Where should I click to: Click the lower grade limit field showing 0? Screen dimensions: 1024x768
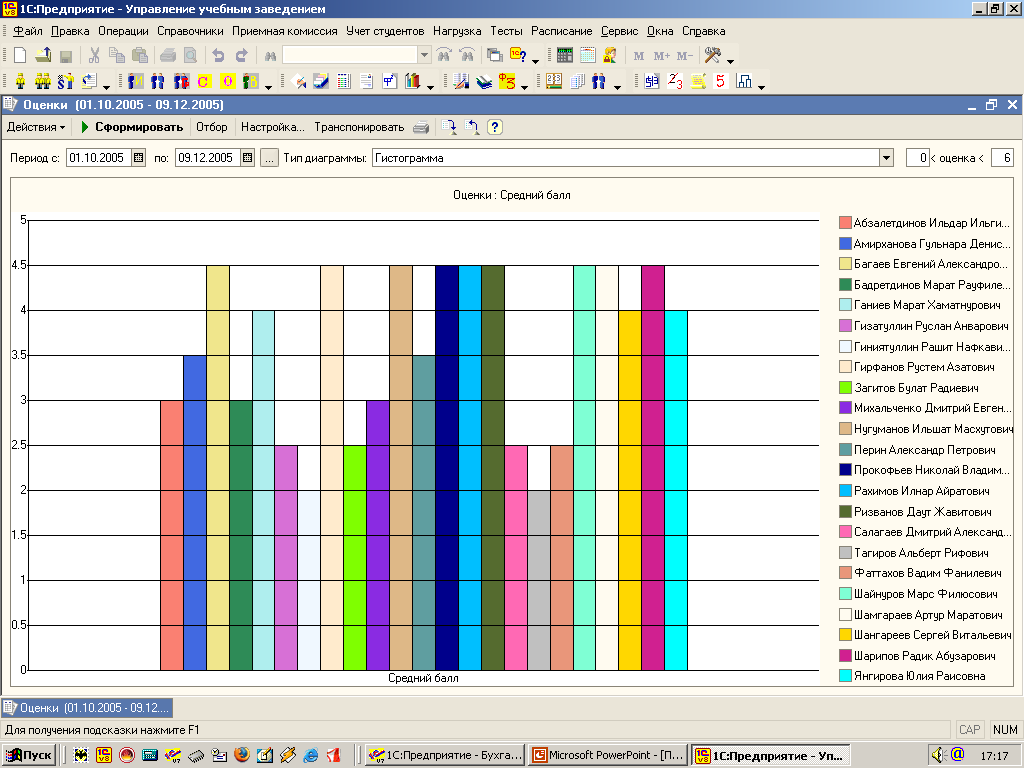click(x=918, y=157)
